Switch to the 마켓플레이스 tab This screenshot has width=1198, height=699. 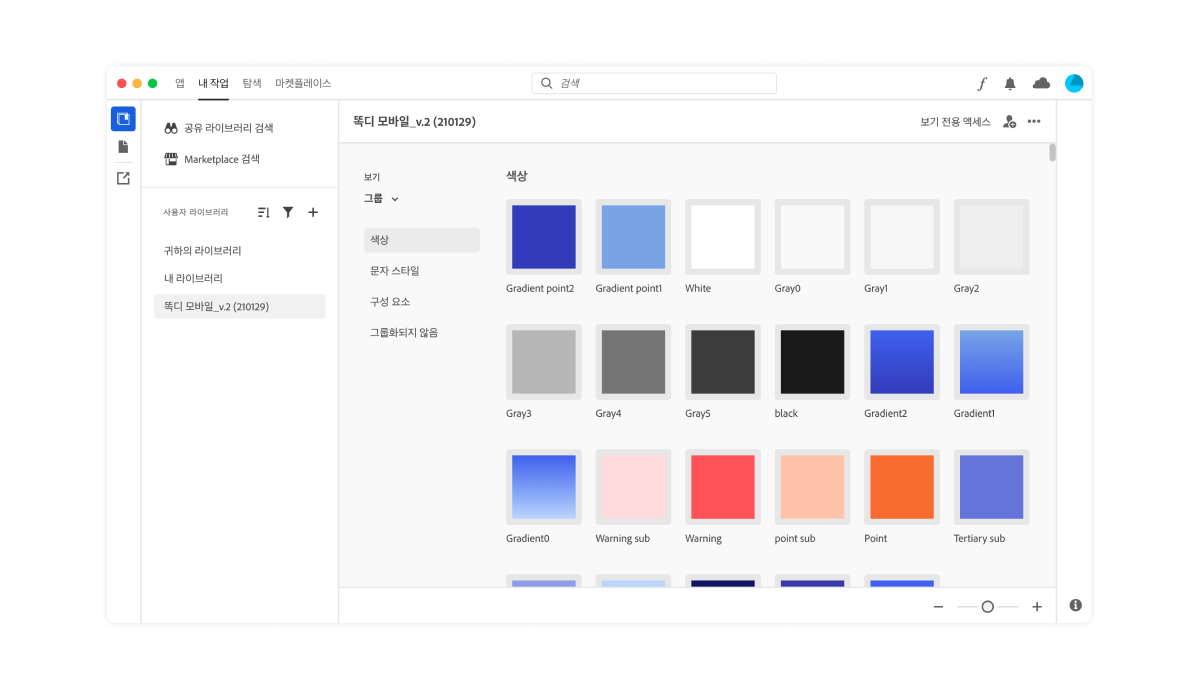[303, 83]
